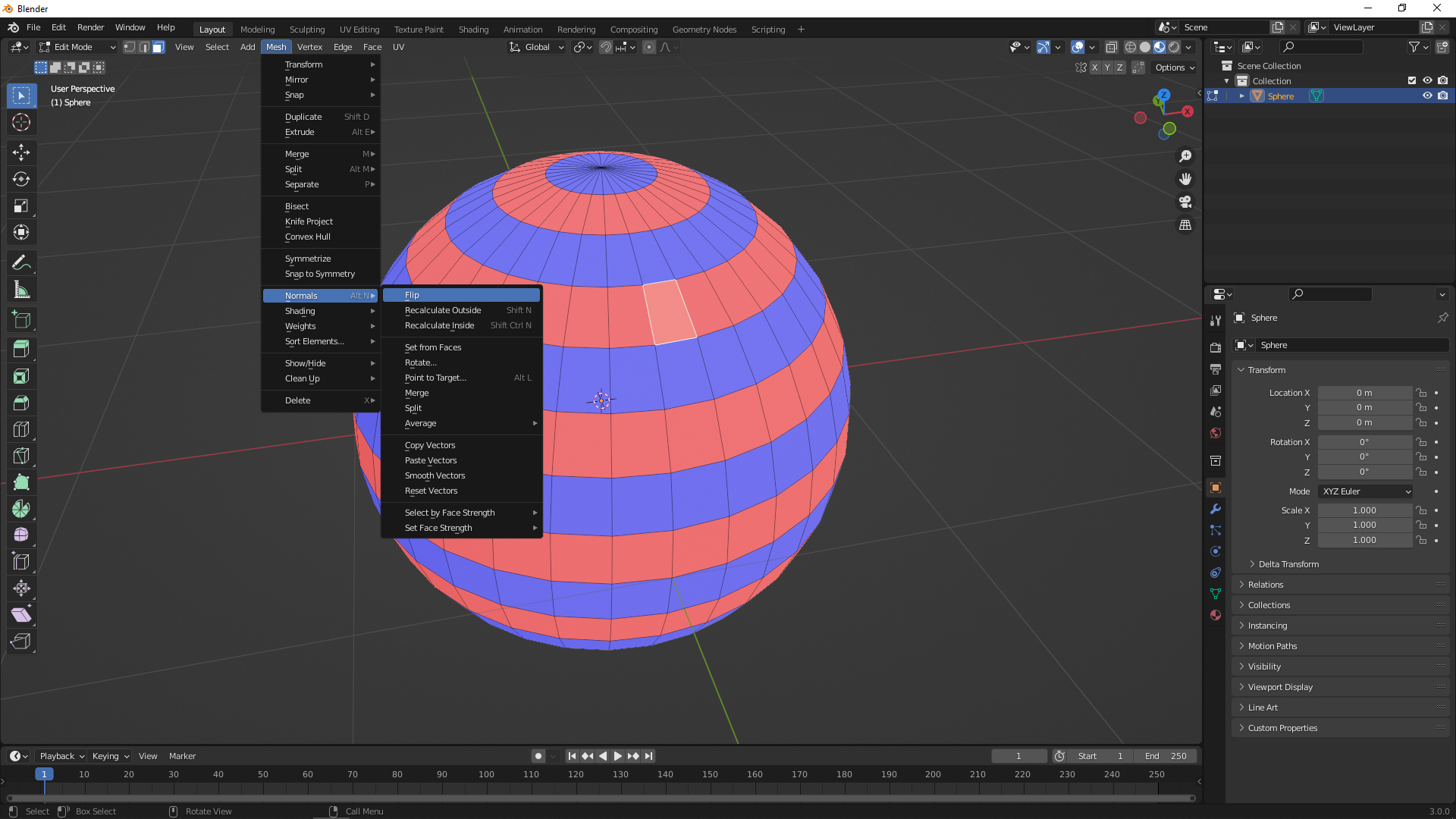
Task: Toggle camera view icon in viewport
Action: click(x=1185, y=202)
